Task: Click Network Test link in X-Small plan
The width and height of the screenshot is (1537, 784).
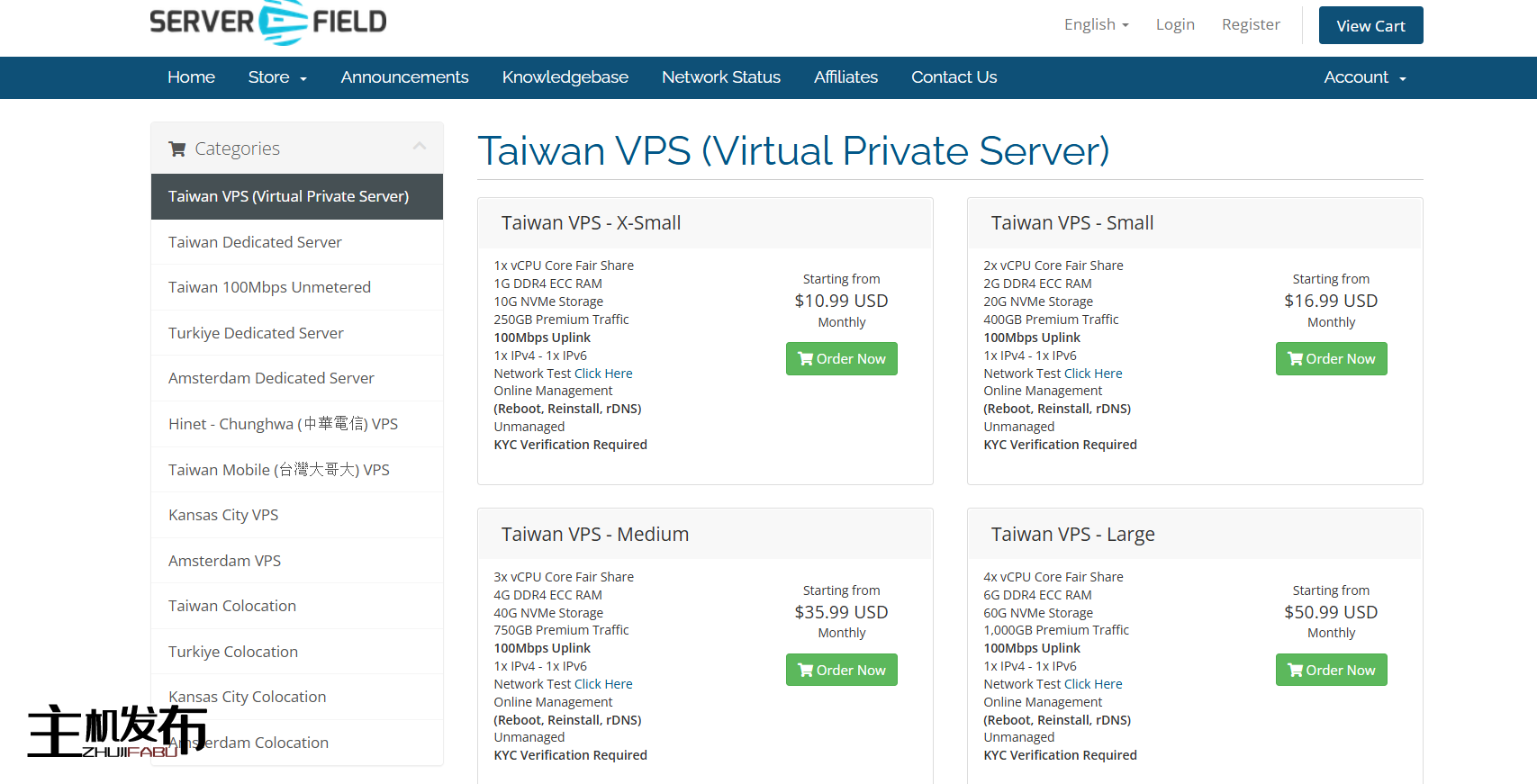Action: pyautogui.click(x=603, y=374)
